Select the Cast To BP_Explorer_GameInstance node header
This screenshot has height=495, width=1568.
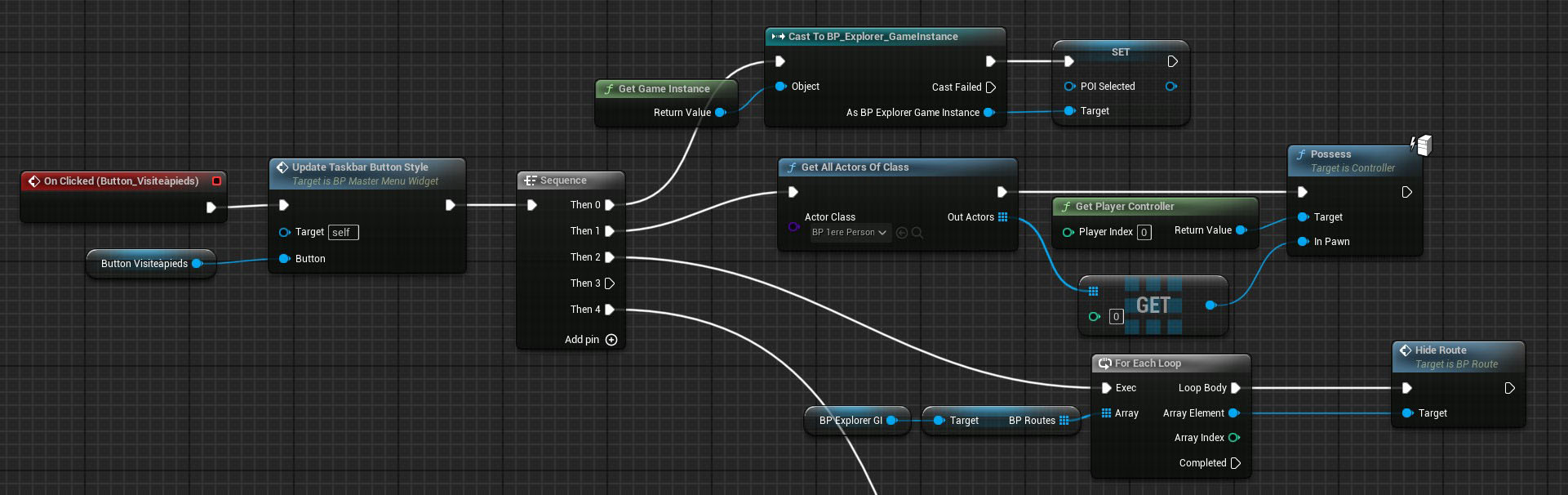[x=873, y=37]
